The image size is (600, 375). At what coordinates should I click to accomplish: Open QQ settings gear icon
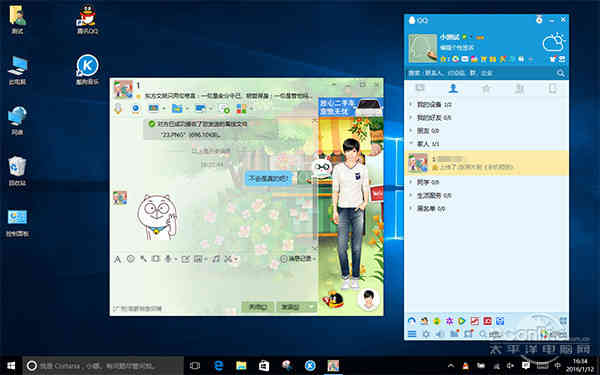click(426, 334)
